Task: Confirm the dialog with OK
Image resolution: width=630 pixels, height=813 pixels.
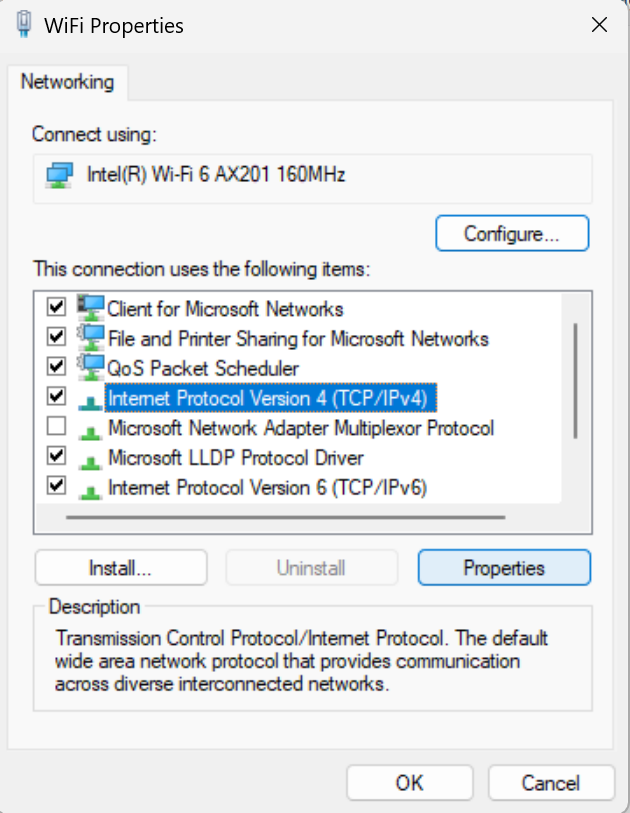Action: (409, 782)
